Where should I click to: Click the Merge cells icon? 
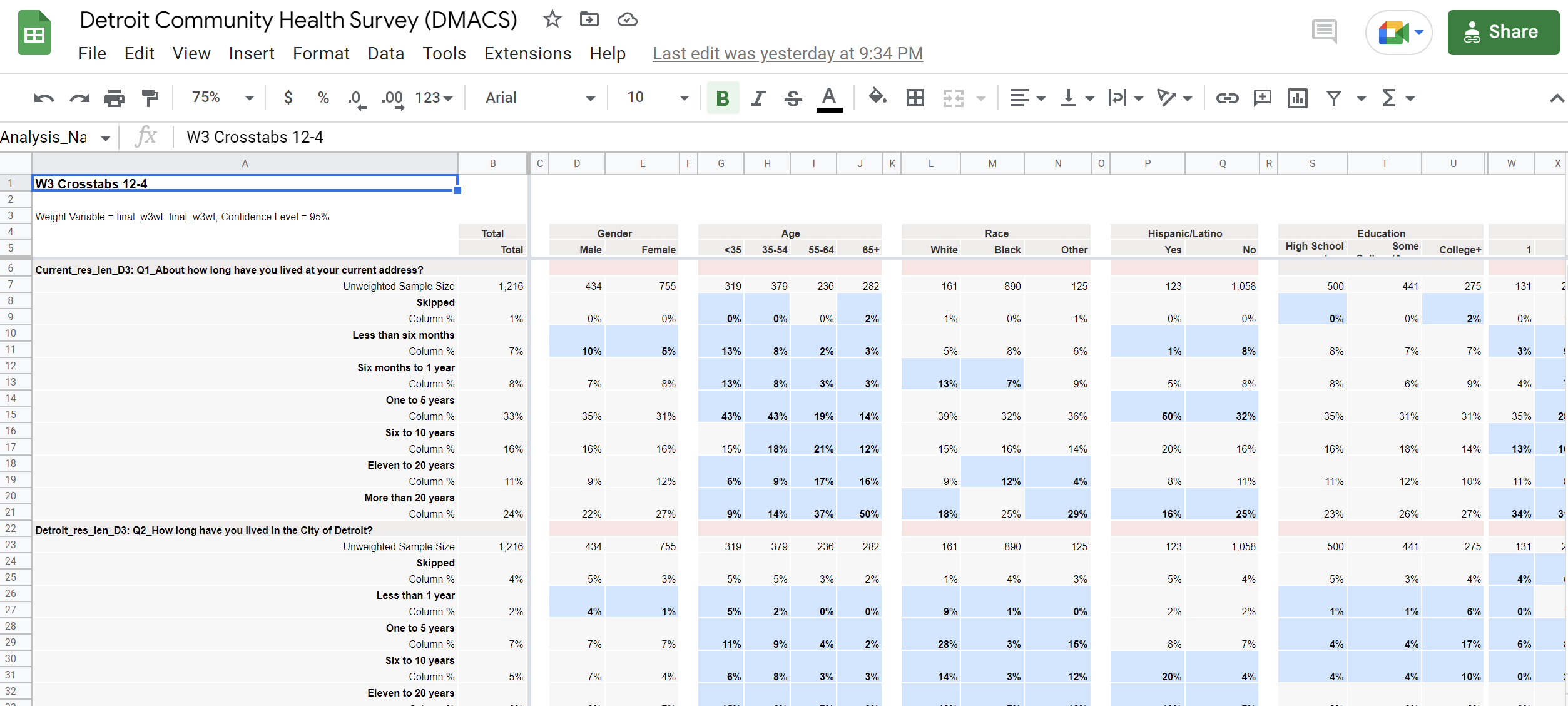pos(953,98)
